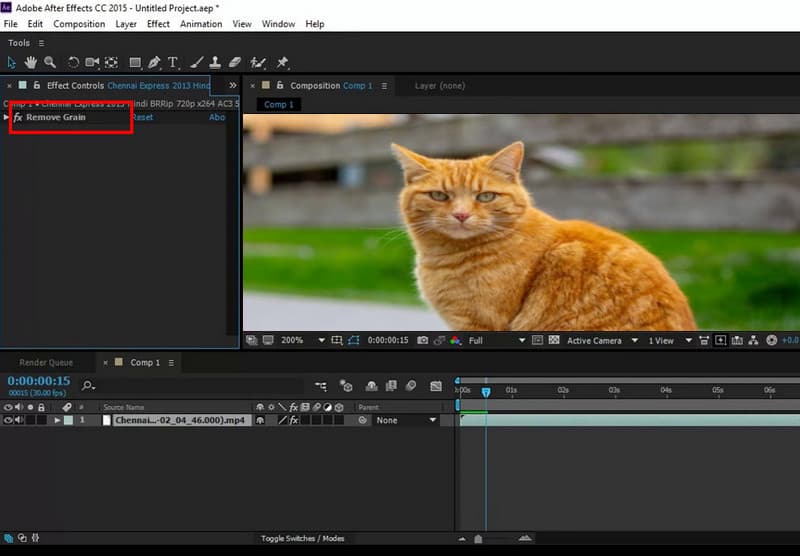Click the Chennai mp4 layer label color

point(68,420)
